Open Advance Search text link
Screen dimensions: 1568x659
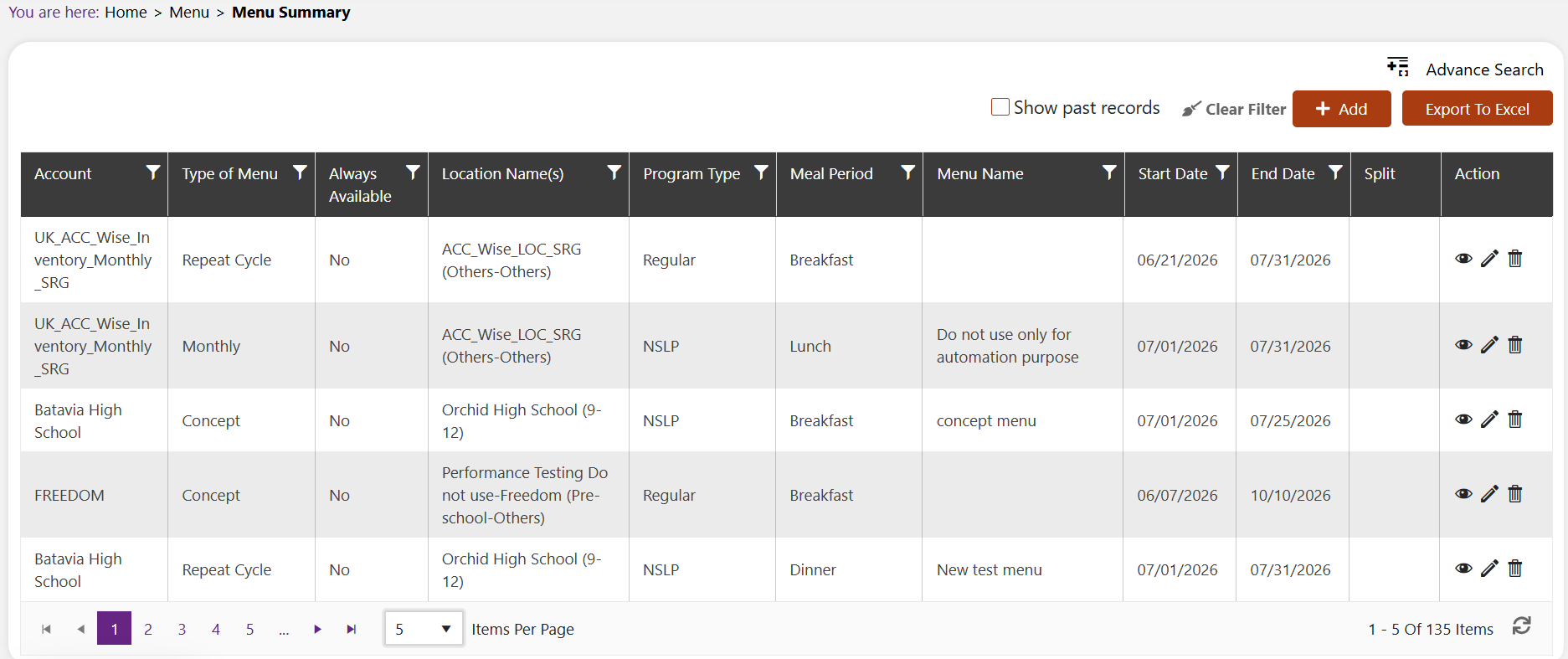1484,70
